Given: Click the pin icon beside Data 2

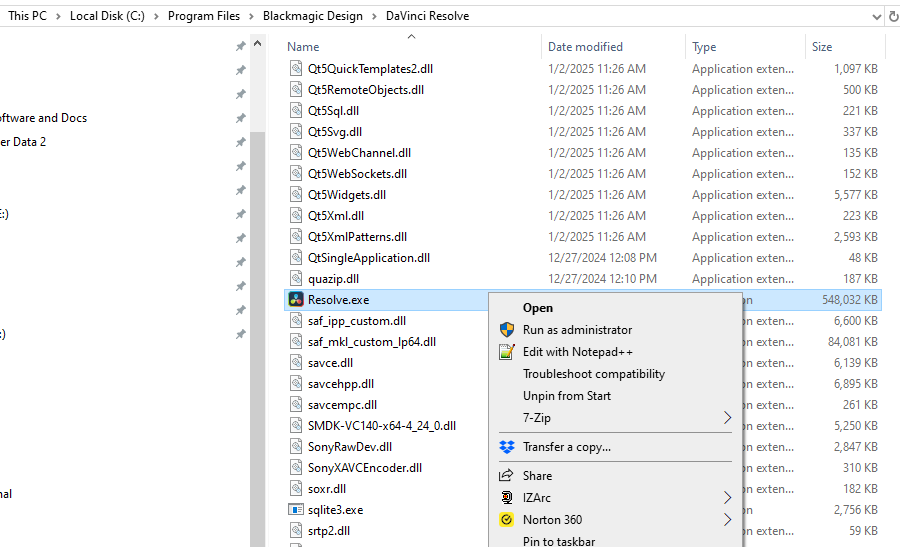Looking at the screenshot, I should [240, 142].
